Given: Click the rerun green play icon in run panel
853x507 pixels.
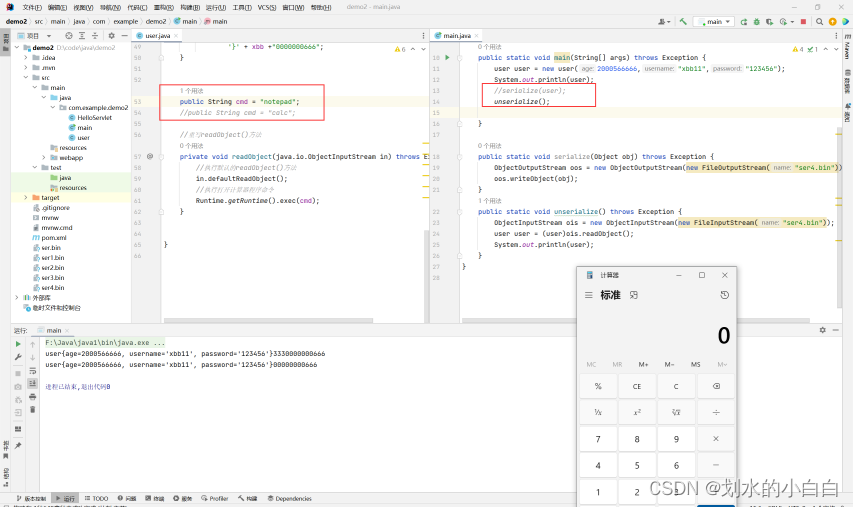Looking at the screenshot, I should coord(18,344).
